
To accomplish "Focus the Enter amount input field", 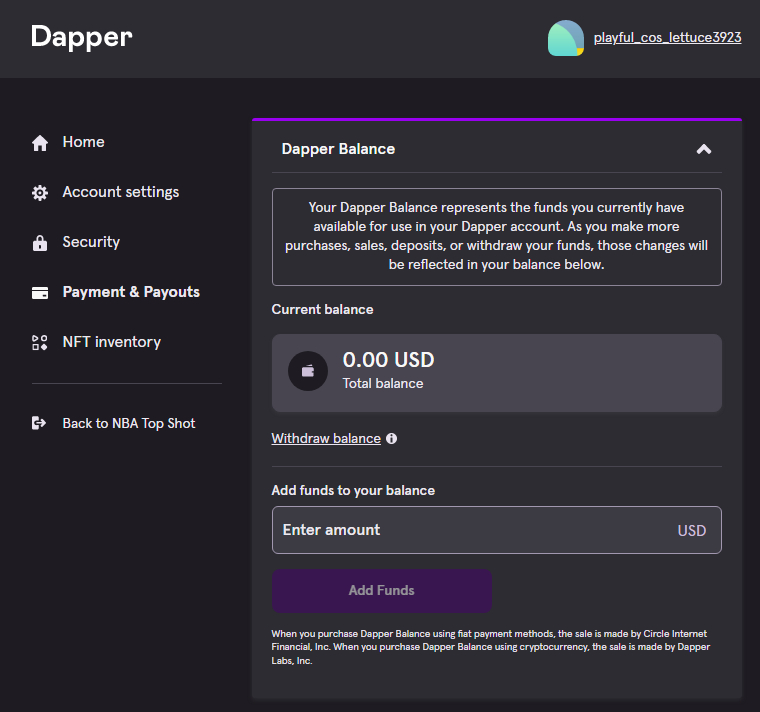I will click(x=497, y=530).
